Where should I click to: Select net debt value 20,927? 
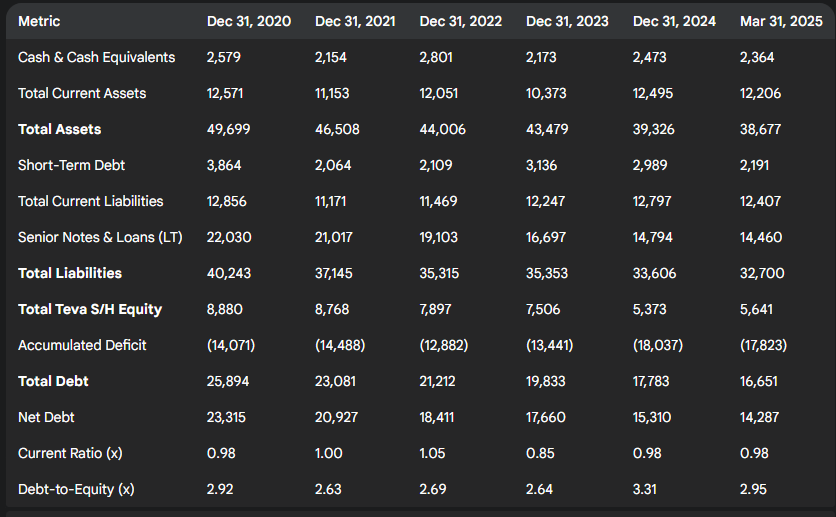click(336, 417)
